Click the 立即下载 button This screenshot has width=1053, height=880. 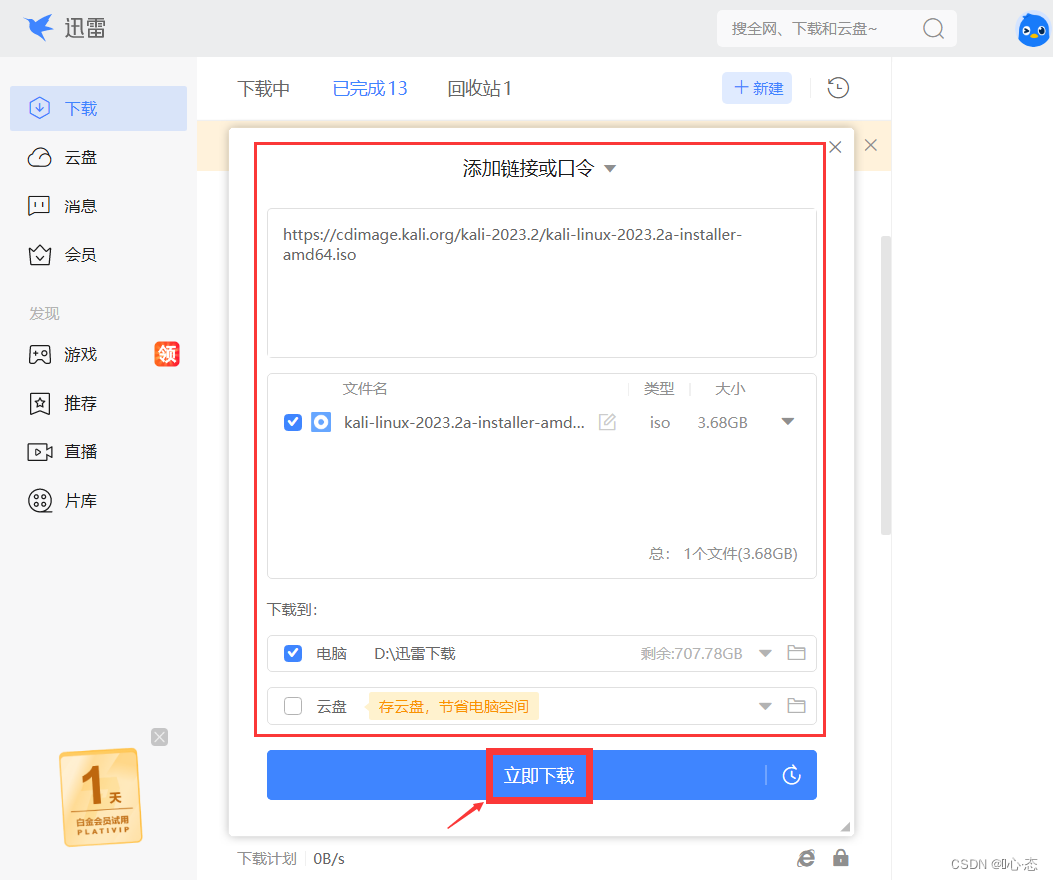pos(539,776)
